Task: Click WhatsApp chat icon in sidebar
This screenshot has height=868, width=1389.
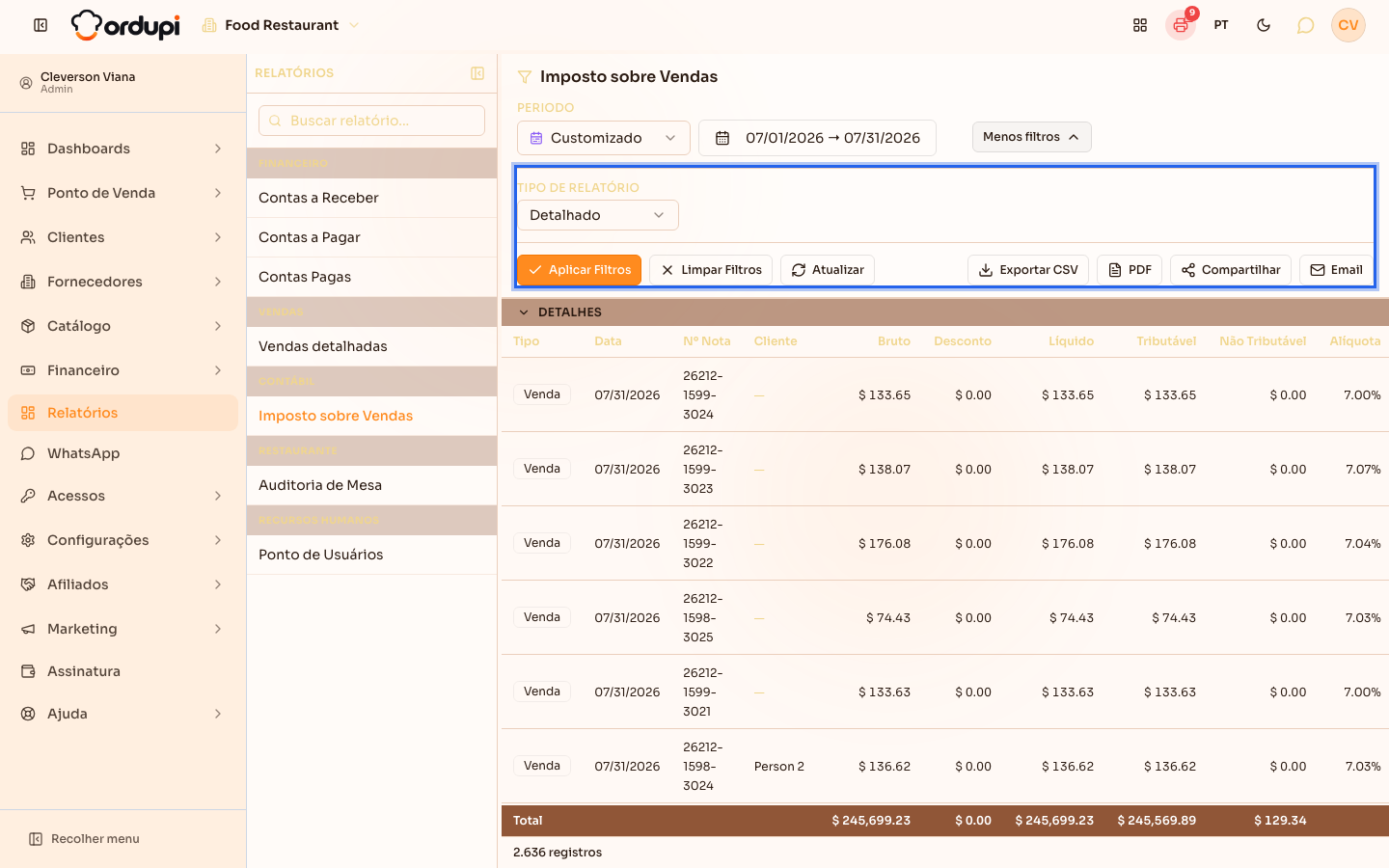Action: click(28, 453)
